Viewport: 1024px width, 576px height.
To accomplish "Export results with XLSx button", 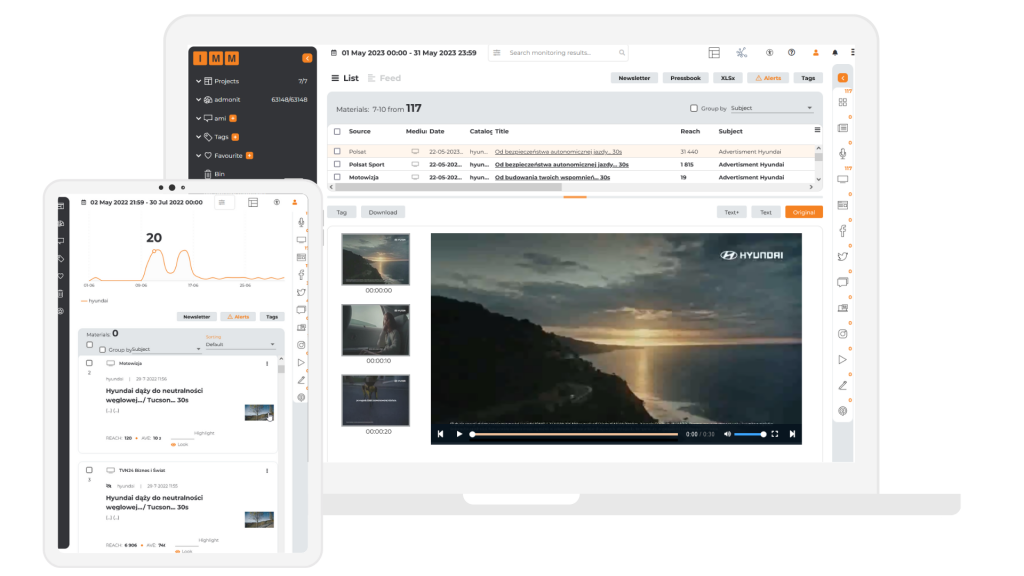I will (x=728, y=78).
